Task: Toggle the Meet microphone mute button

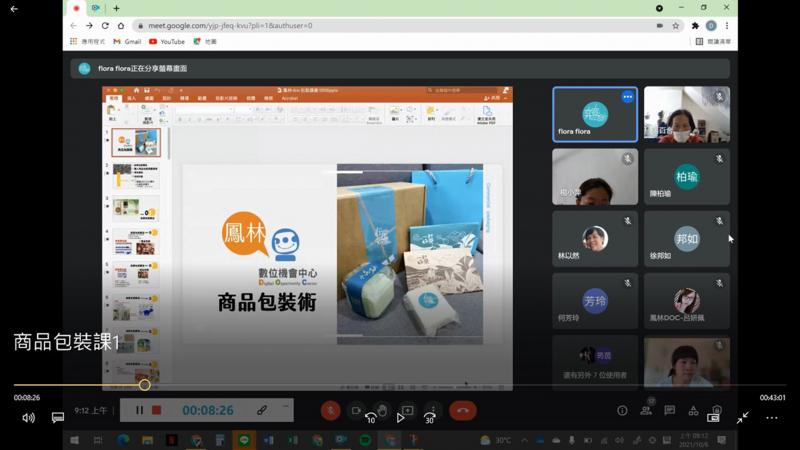Action: pyautogui.click(x=330, y=410)
